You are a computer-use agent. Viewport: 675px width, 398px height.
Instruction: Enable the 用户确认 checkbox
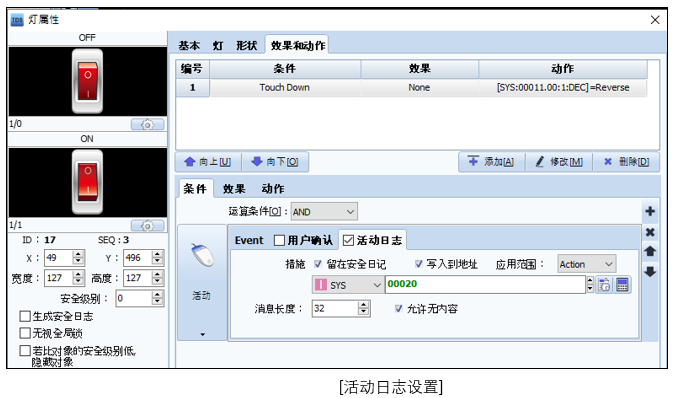tap(279, 240)
